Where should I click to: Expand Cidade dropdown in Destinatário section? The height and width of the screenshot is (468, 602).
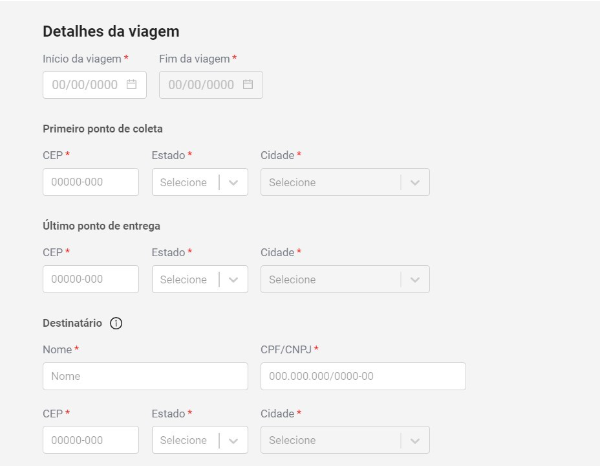(x=344, y=440)
